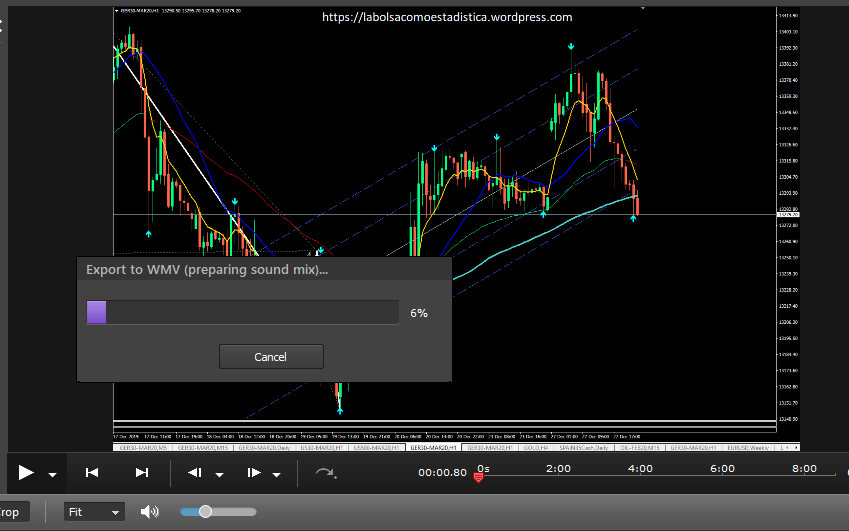The height and width of the screenshot is (531, 849).
Task: Step forward one frame
Action: [253, 473]
